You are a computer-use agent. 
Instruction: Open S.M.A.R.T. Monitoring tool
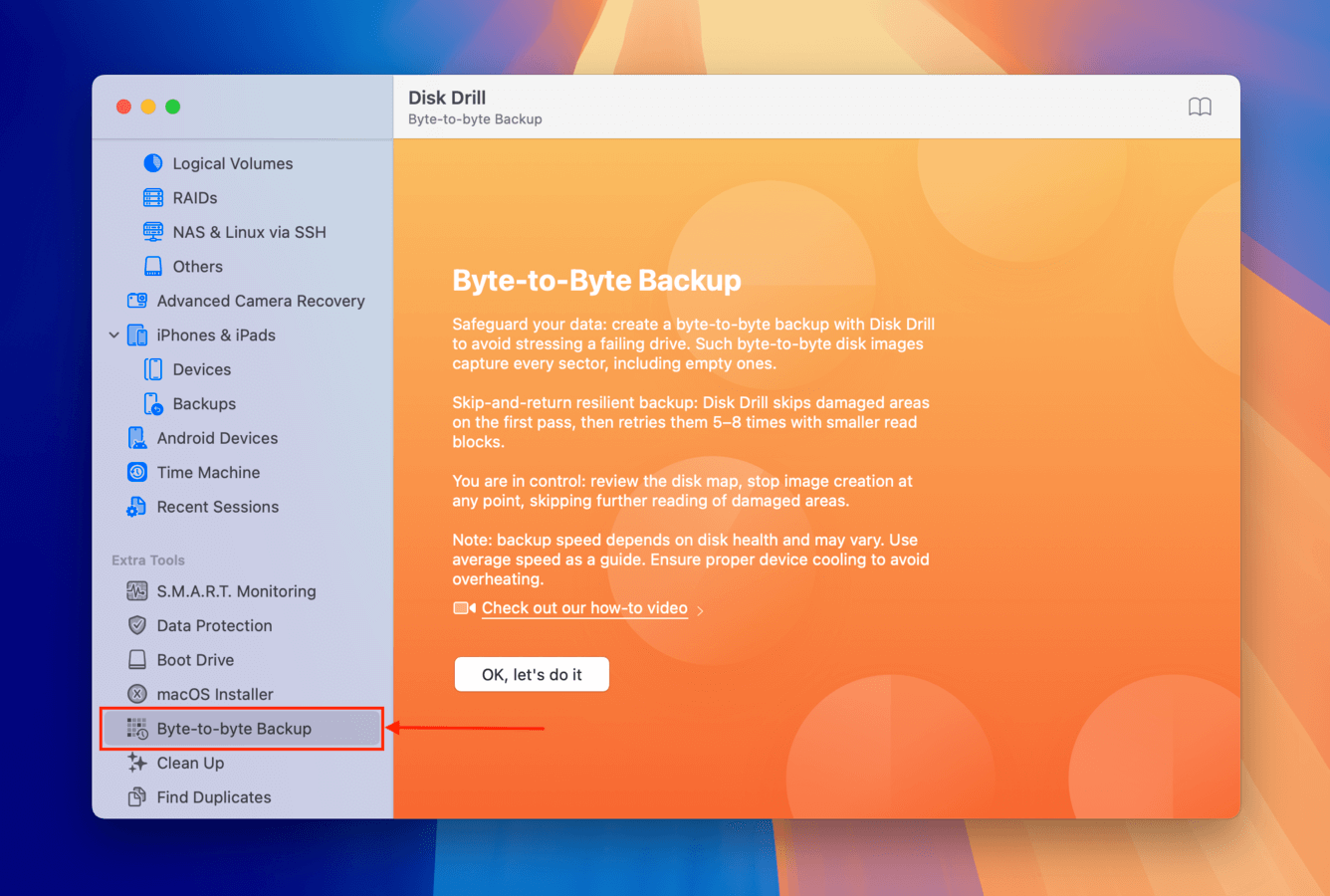(x=237, y=591)
